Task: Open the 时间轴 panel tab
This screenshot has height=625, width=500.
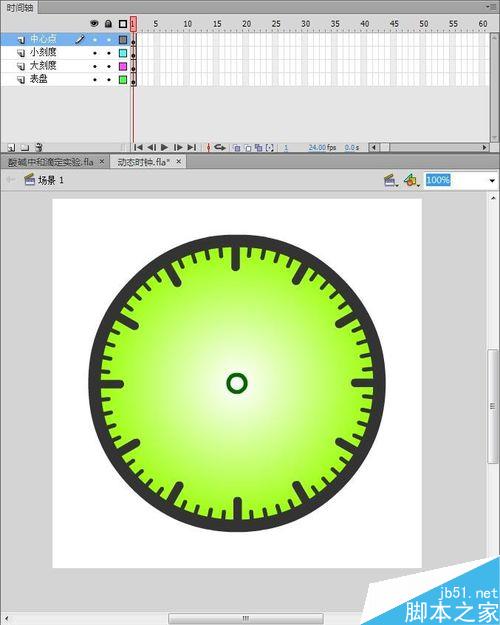Action: tap(20, 8)
